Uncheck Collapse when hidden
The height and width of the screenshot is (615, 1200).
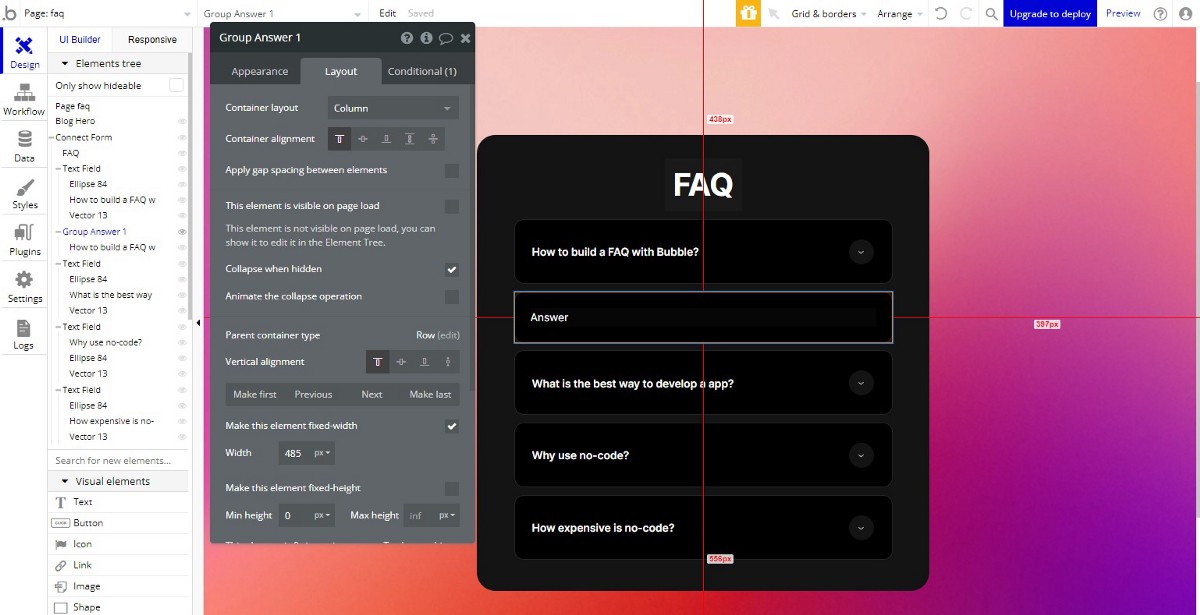tap(452, 270)
